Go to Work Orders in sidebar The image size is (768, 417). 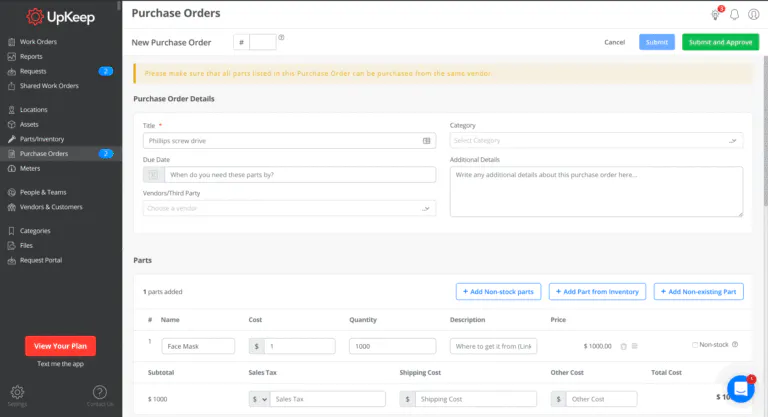[38, 42]
